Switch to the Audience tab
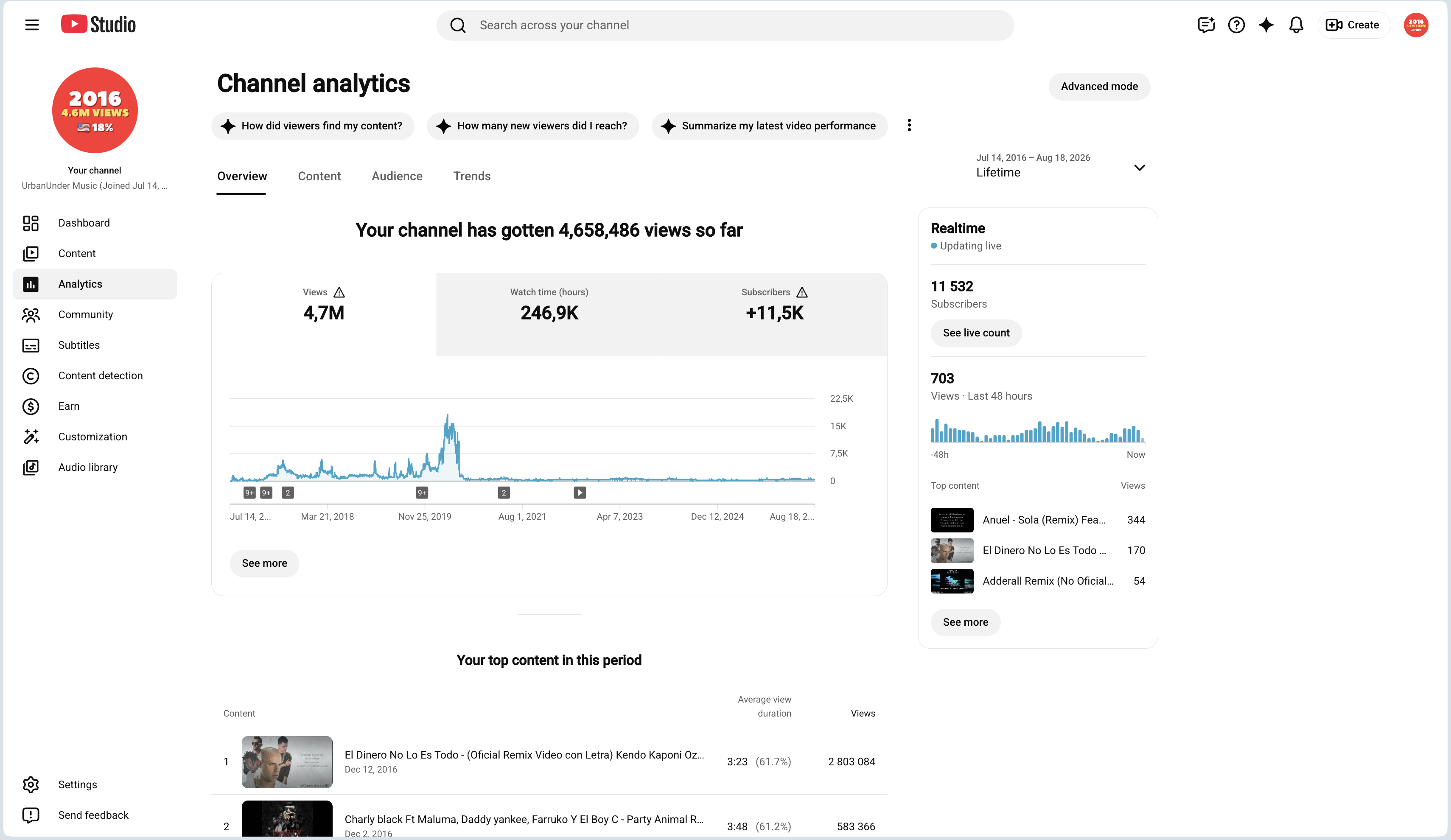The height and width of the screenshot is (840, 1451). tap(397, 176)
